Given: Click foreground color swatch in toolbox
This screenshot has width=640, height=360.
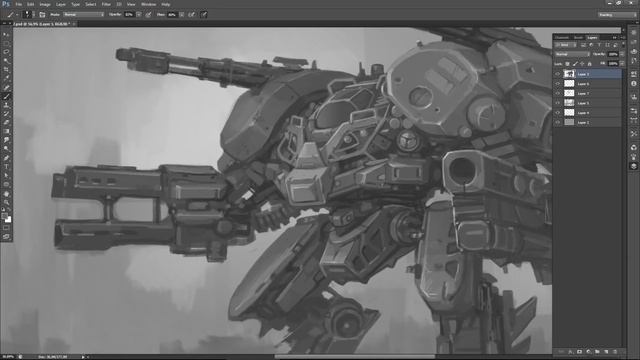Looking at the screenshot, I should (4, 216).
